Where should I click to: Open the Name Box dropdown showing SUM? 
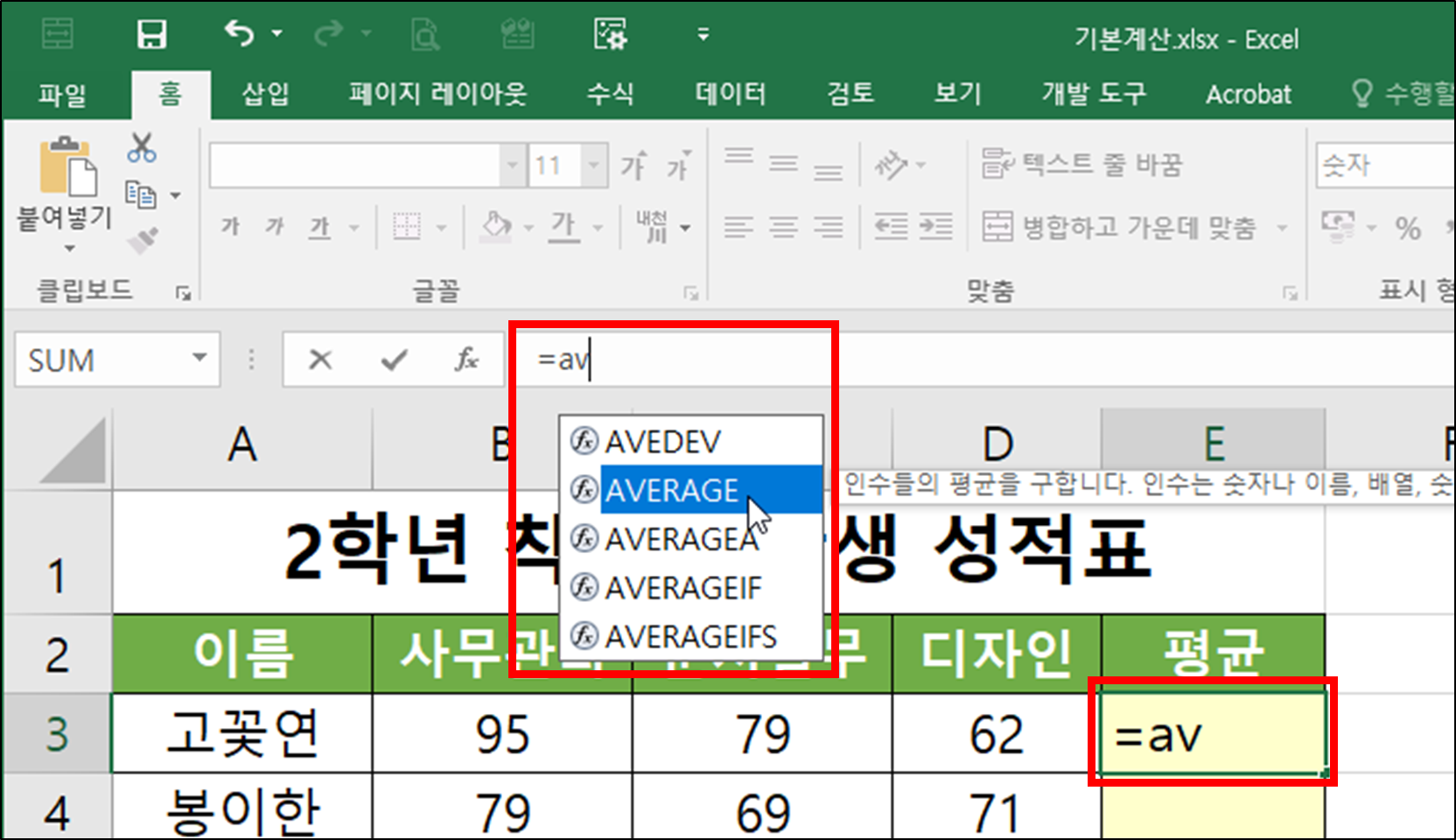197,359
